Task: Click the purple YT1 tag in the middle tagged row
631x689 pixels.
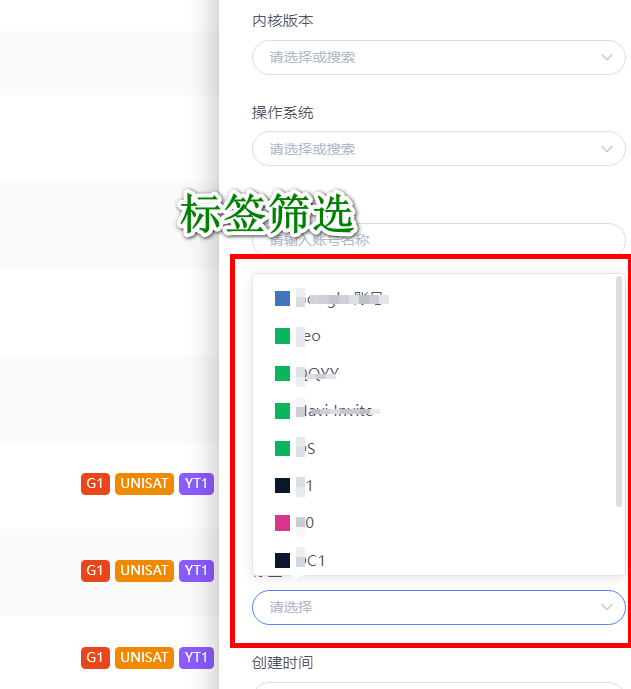Action: point(196,571)
